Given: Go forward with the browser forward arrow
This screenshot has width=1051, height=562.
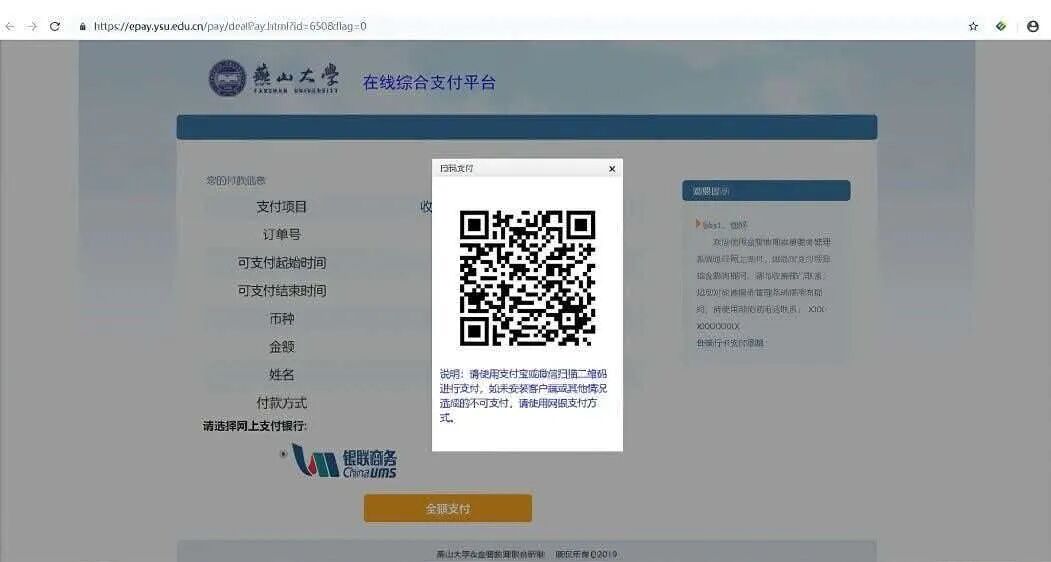Looking at the screenshot, I should [x=32, y=26].
